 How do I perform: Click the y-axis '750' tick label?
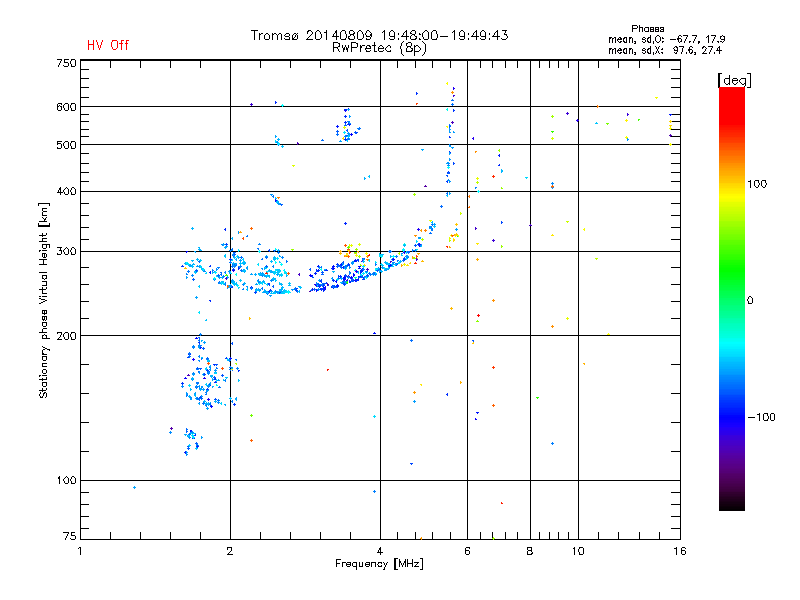[x=66, y=63]
